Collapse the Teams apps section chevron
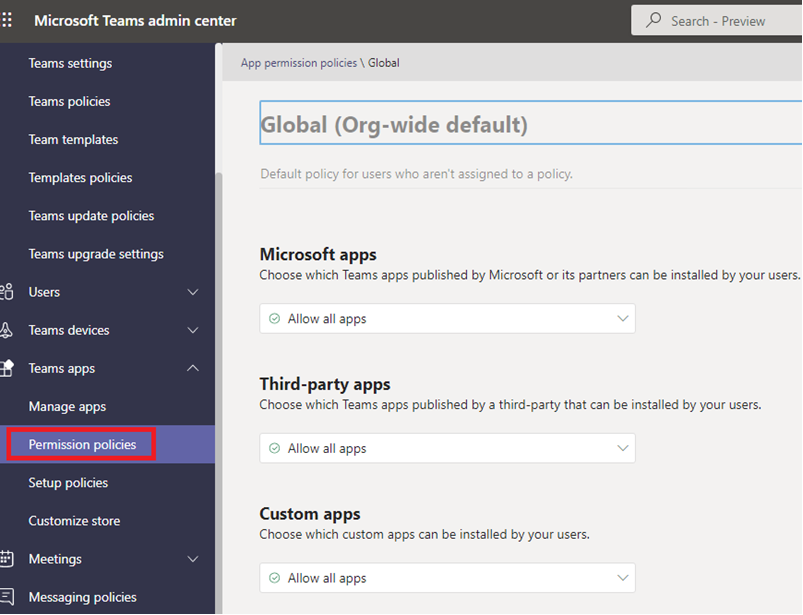The image size is (803, 615). click(193, 368)
